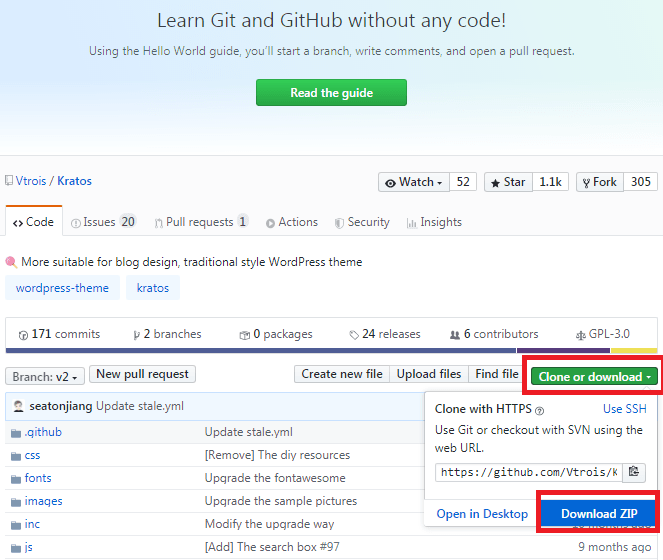Viewport: 663px width, 560px height.
Task: Toggle the Clone or download dropdown
Action: [x=595, y=376]
